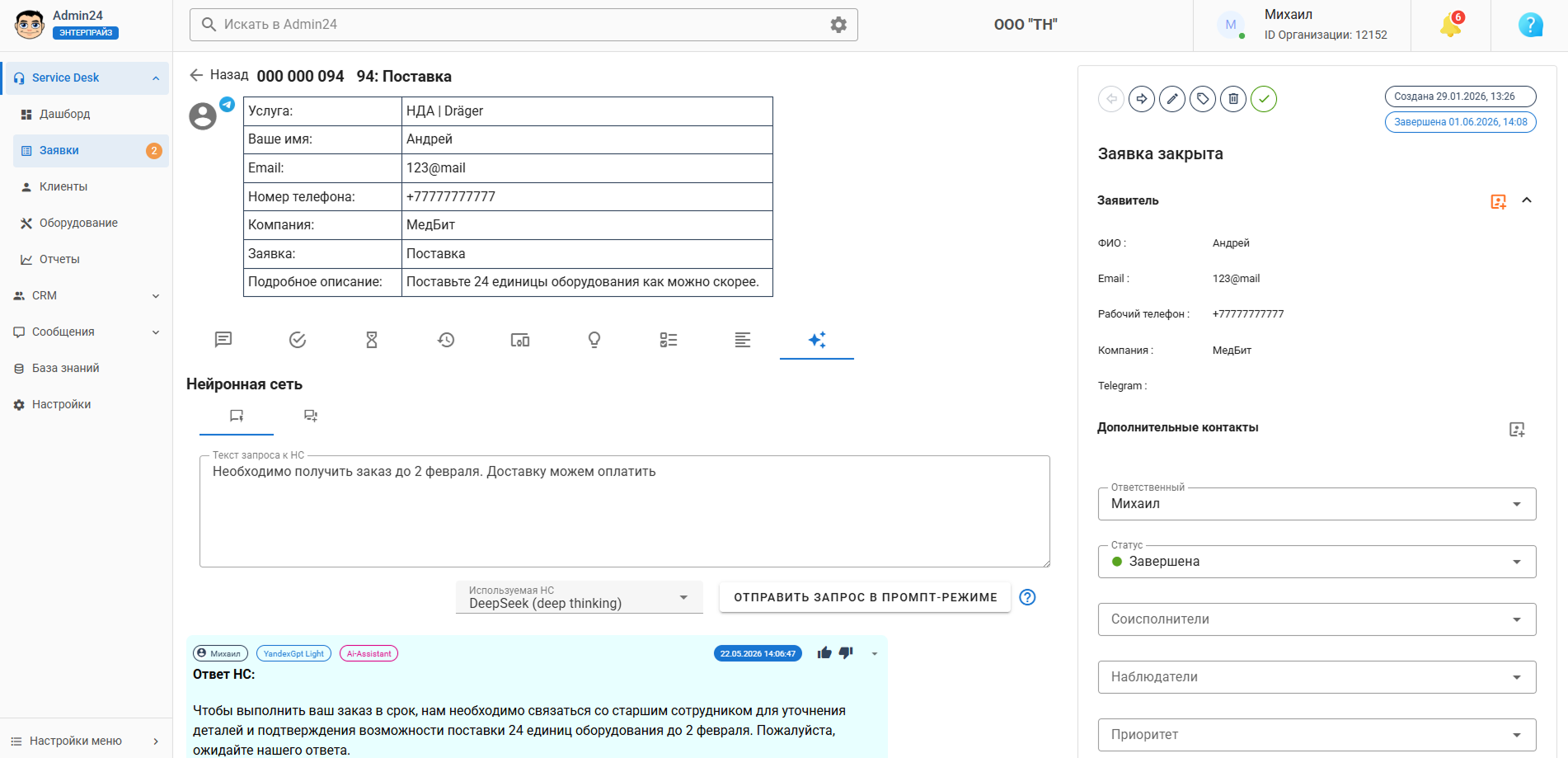Expand the Сообщения sidebar section
This screenshot has width=1568, height=758.
coord(156,332)
